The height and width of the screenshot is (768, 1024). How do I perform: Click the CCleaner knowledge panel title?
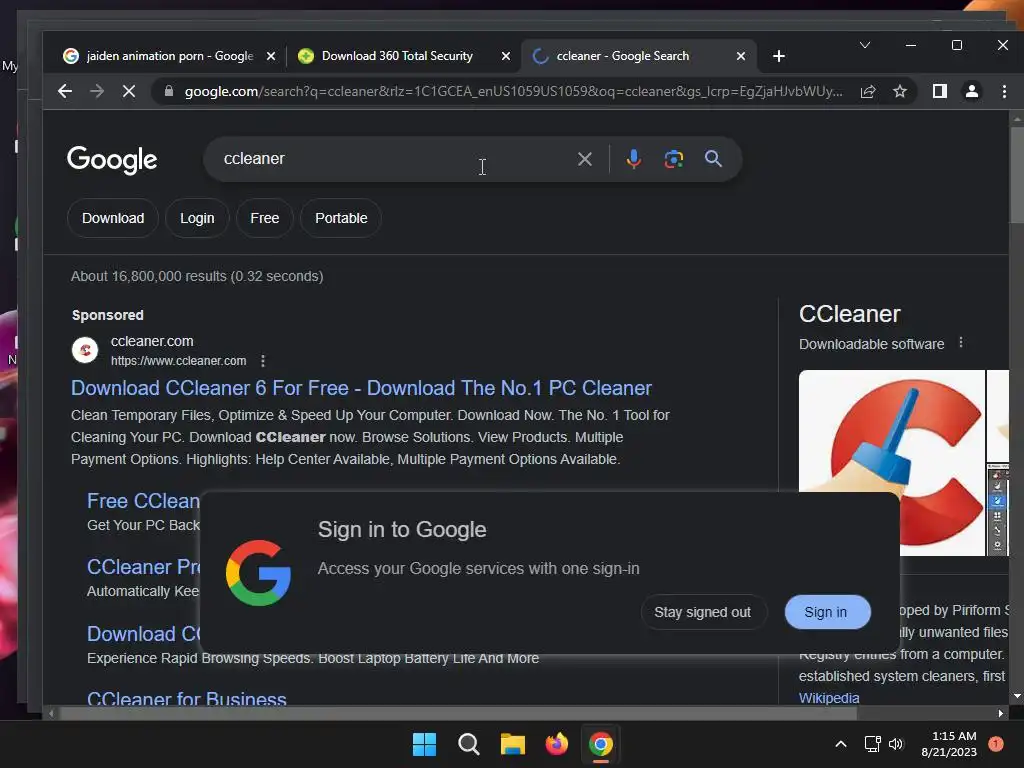(850, 314)
